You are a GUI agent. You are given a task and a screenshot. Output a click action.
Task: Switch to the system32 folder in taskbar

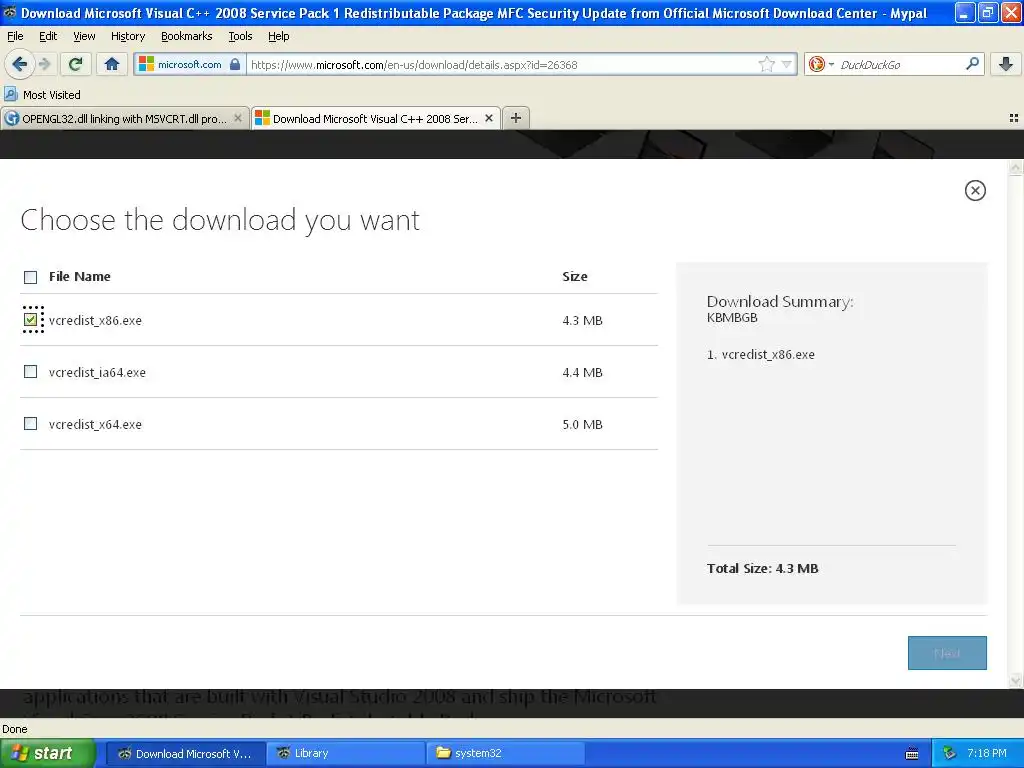pyautogui.click(x=506, y=753)
